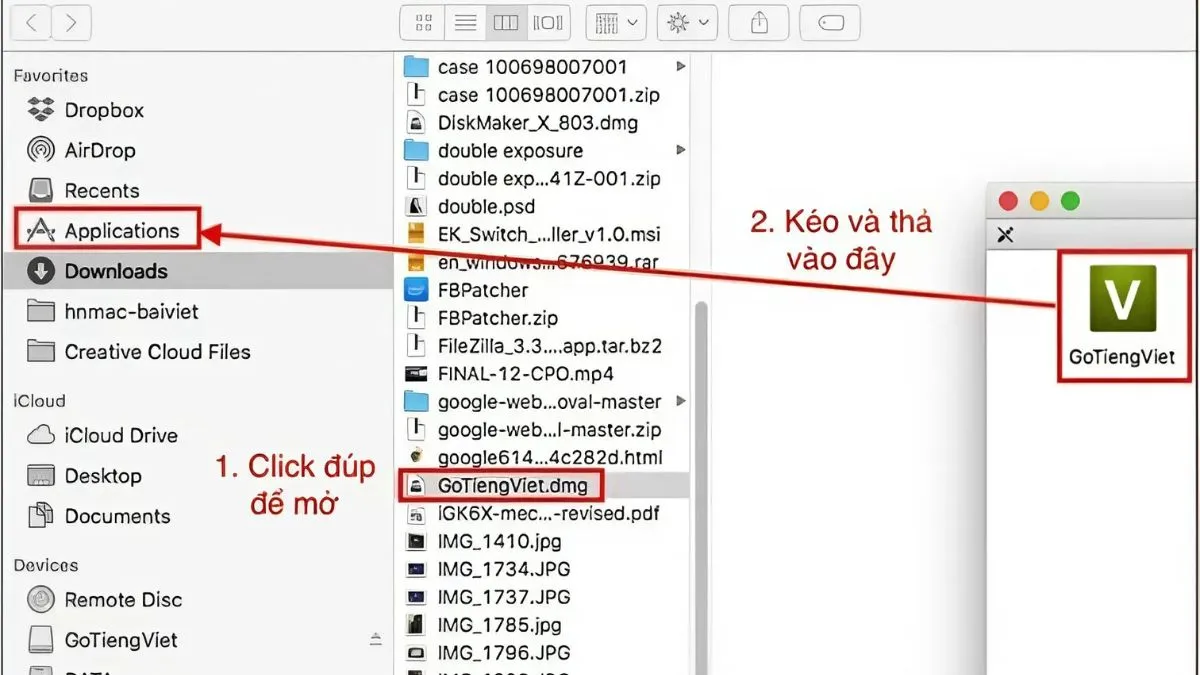Open the Applications sidebar entry
Viewport: 1200px width, 675px height.
coord(120,229)
